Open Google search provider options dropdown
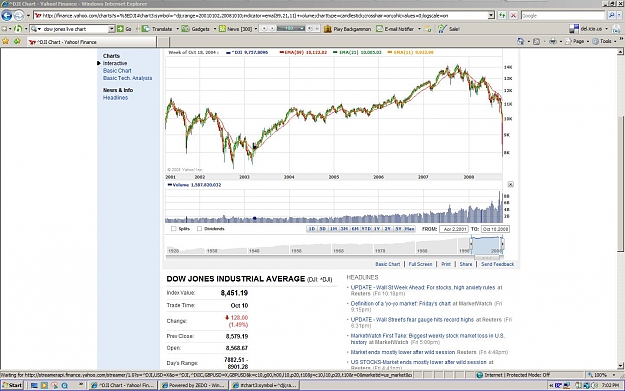Image resolution: width=625 pixels, height=391 pixels. tap(619, 16)
